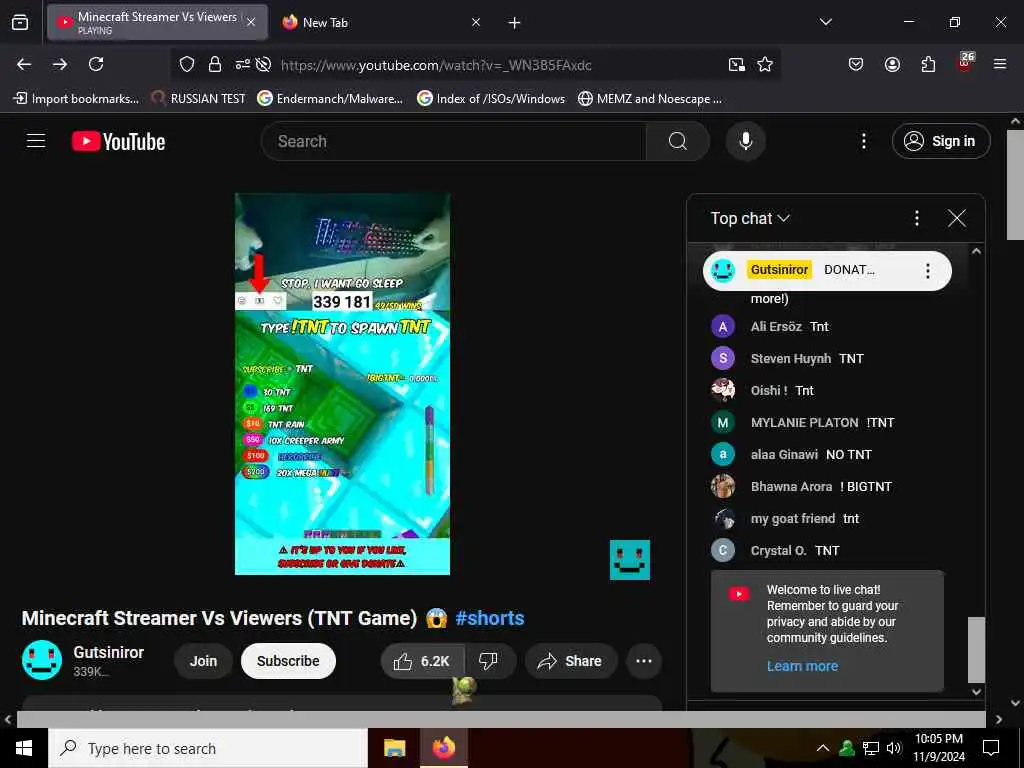Click the Gutsiniror channel avatar
The image size is (1024, 768).
tap(42, 660)
